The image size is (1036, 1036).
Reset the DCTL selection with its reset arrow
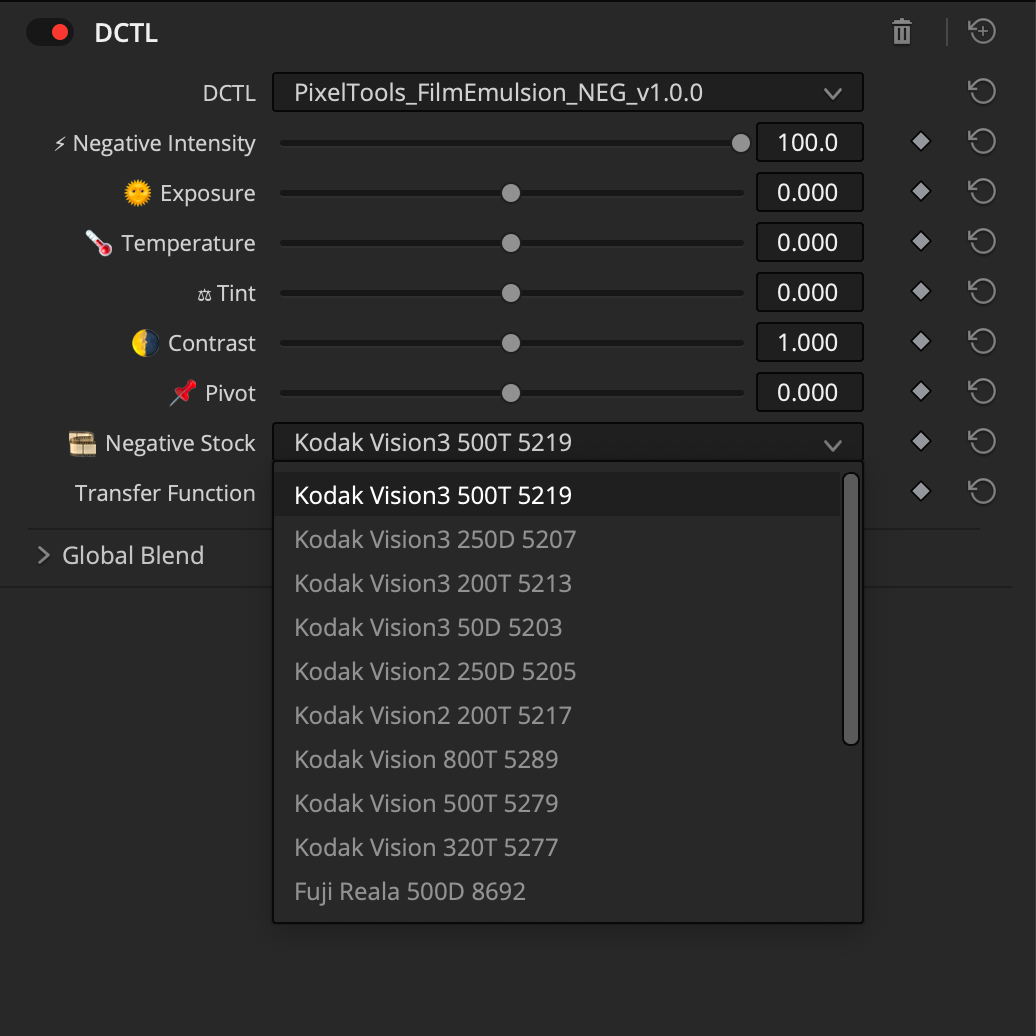pyautogui.click(x=981, y=91)
